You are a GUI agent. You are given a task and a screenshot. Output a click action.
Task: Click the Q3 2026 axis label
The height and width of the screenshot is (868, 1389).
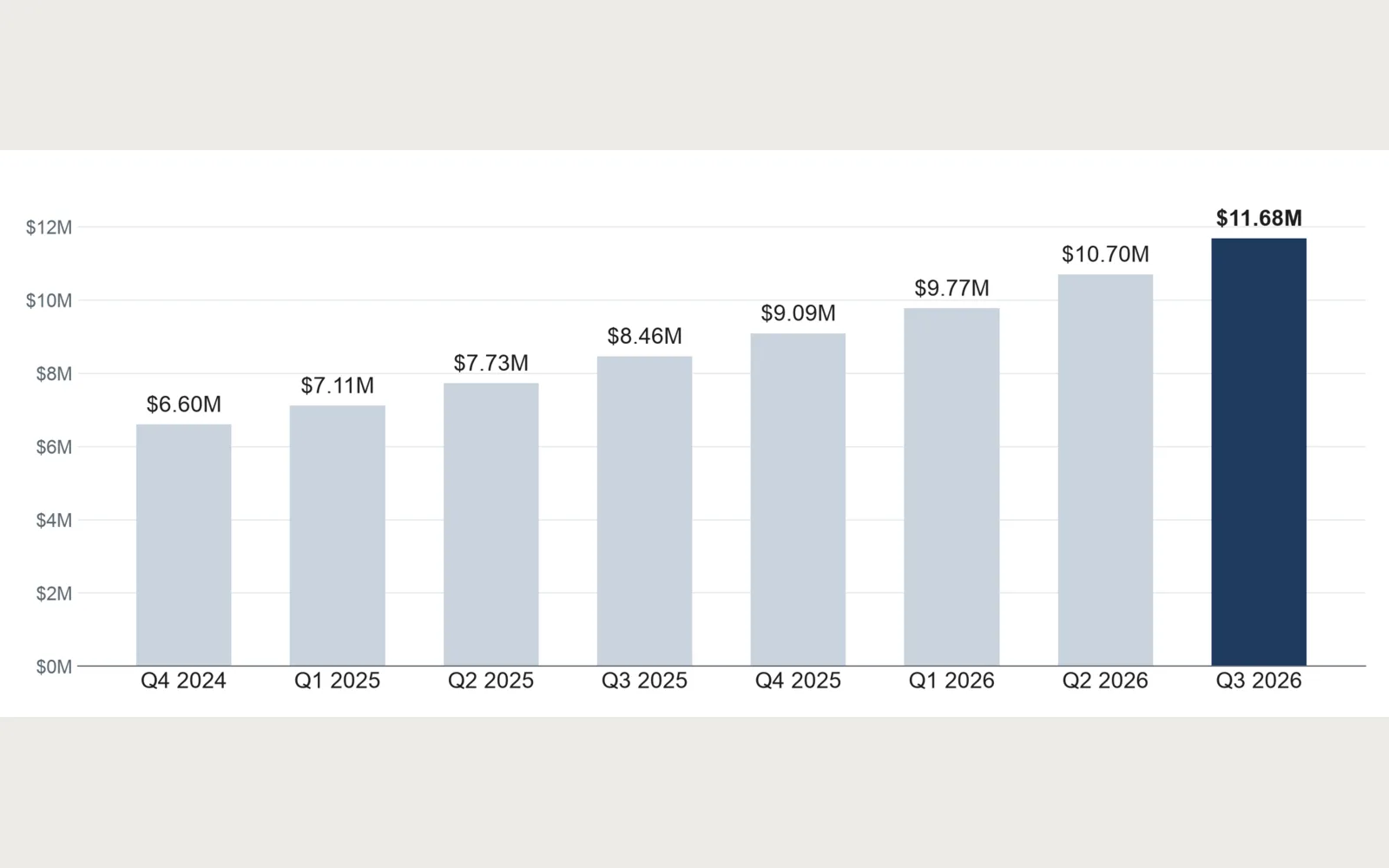1260,681
